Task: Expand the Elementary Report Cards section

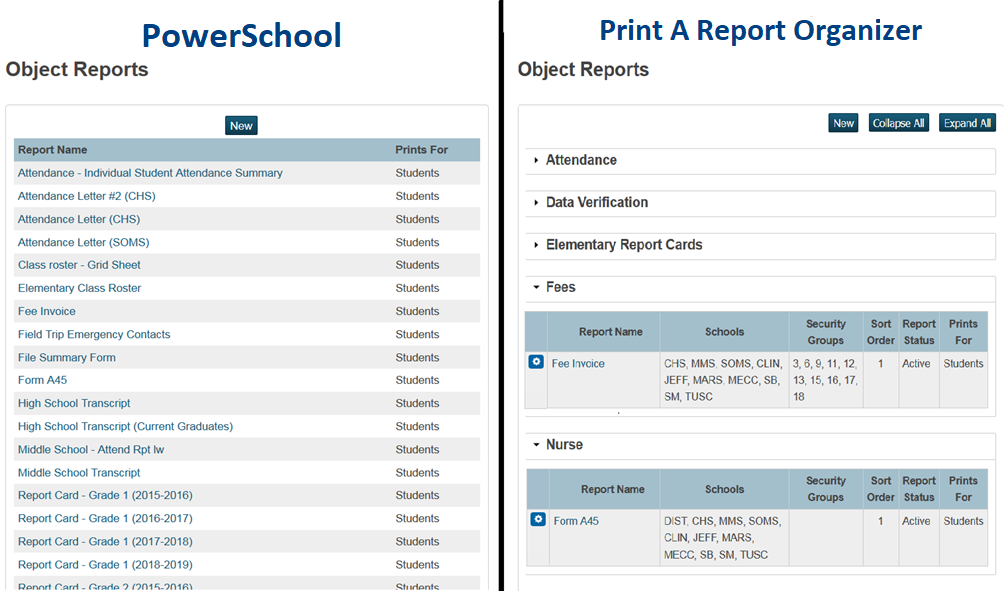Action: click(625, 246)
